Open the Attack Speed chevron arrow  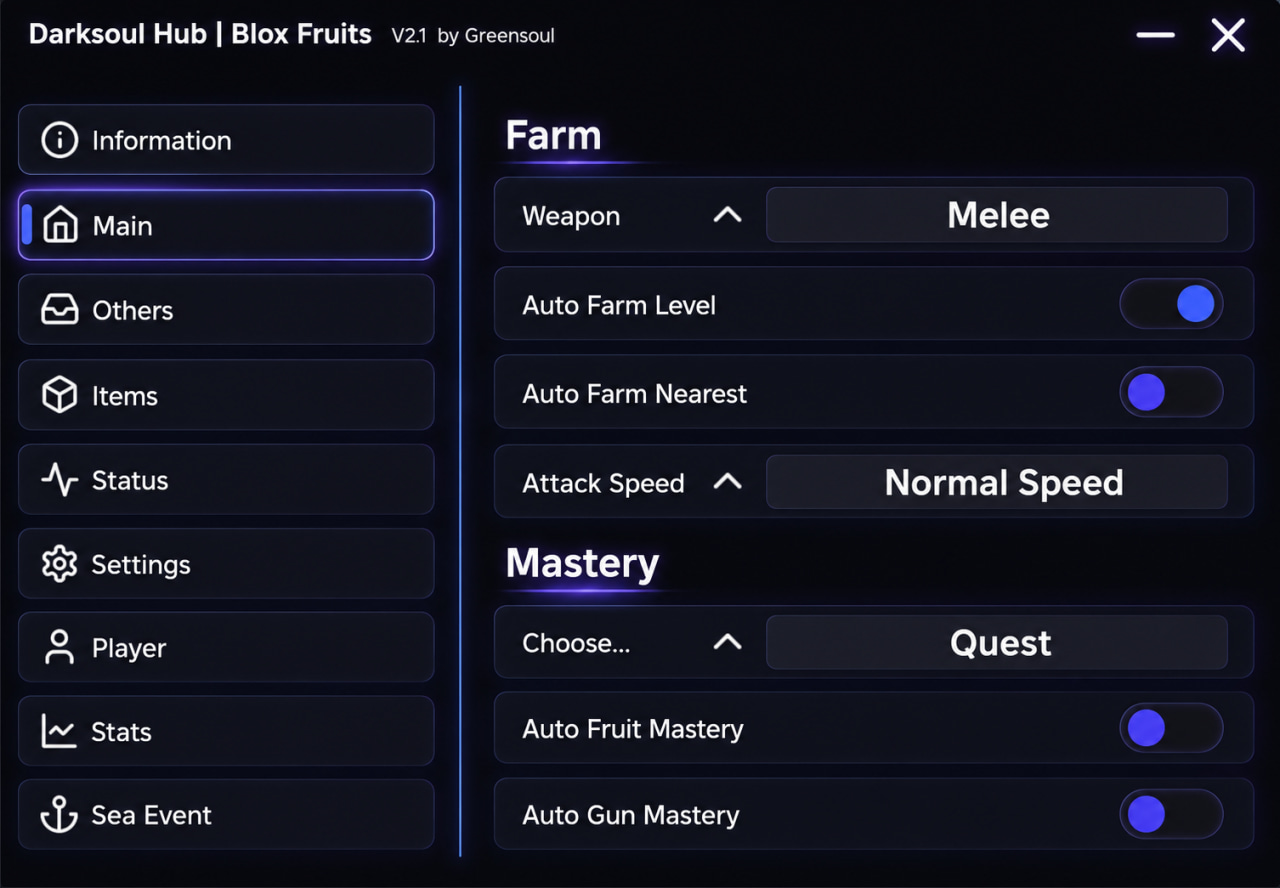tap(727, 482)
